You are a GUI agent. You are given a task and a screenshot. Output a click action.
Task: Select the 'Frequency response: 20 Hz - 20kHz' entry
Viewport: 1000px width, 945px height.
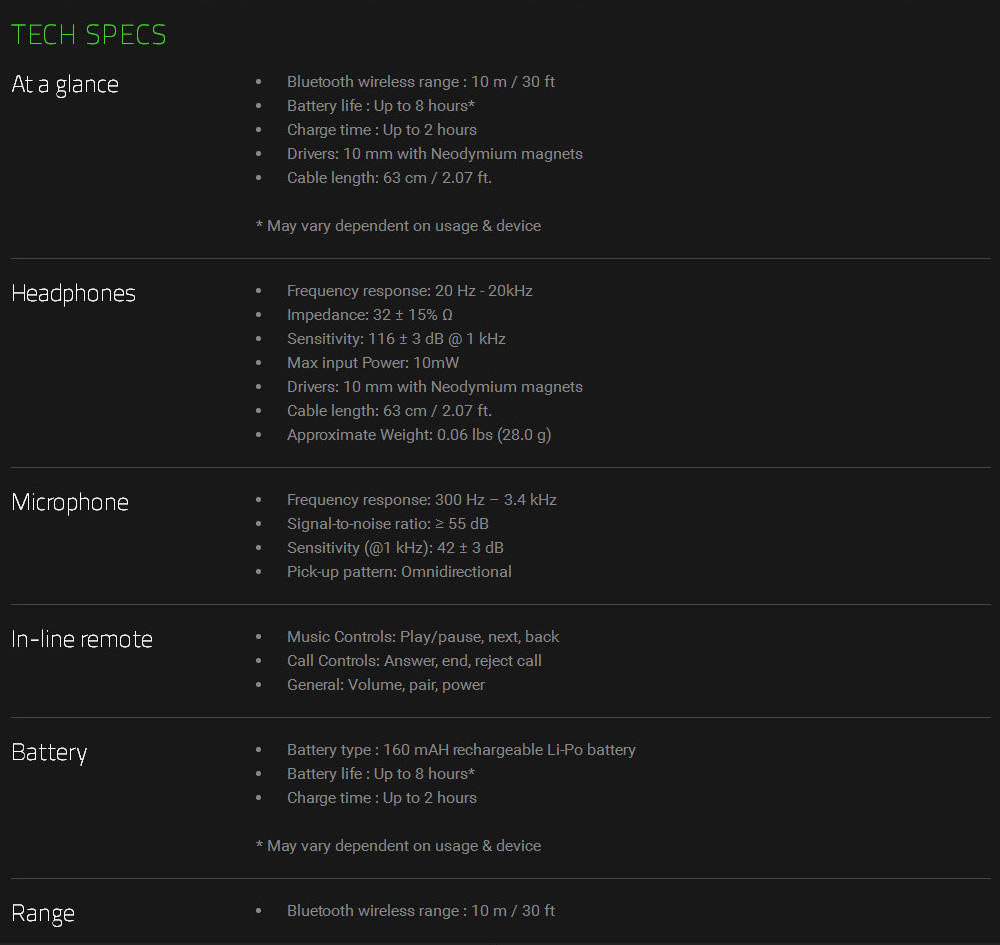pos(409,290)
